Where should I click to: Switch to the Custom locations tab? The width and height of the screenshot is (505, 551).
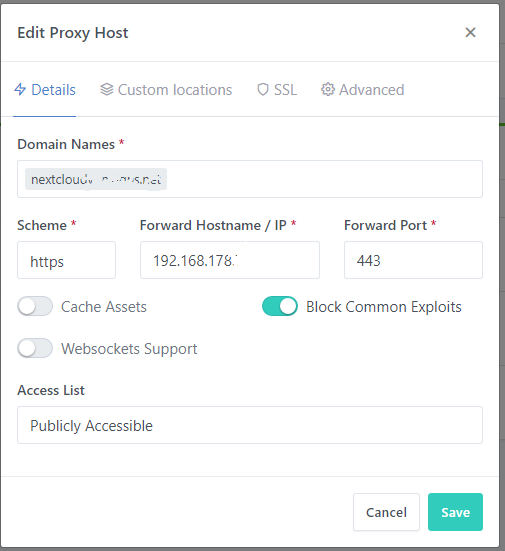(x=166, y=90)
